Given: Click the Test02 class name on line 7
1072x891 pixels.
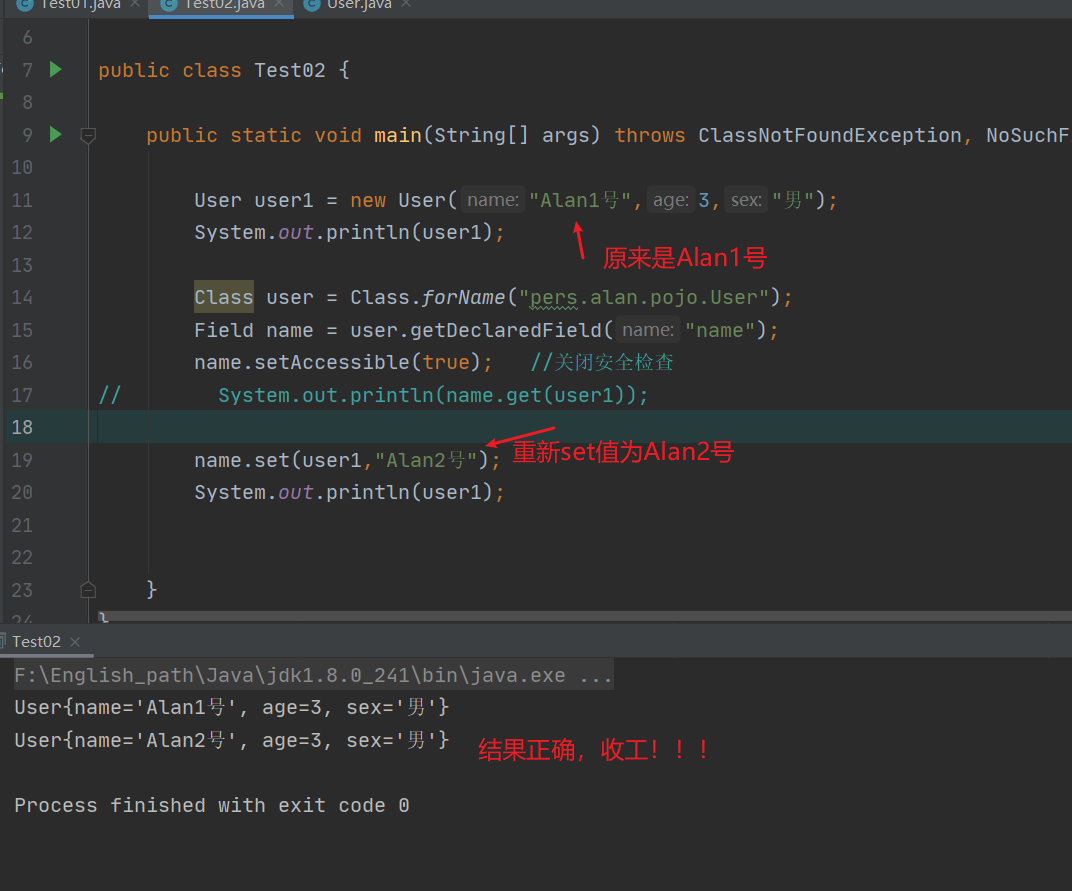Looking at the screenshot, I should click(x=289, y=70).
